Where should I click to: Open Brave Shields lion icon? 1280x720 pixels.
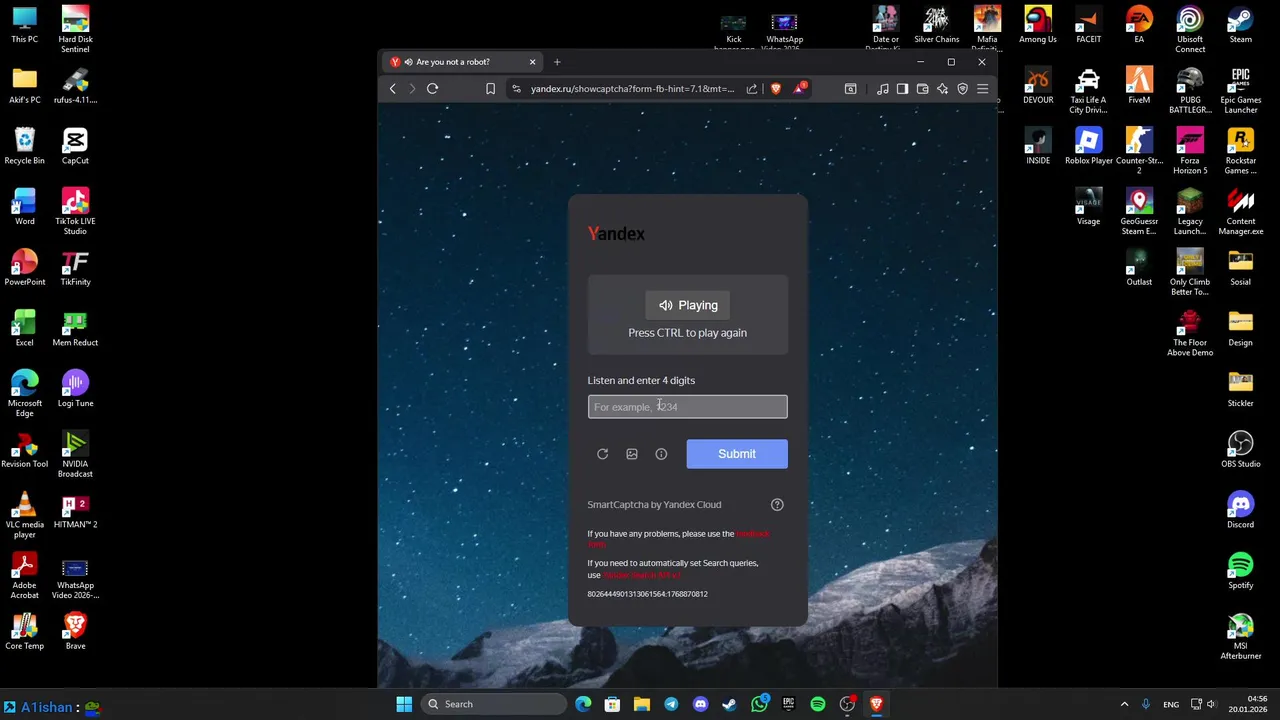(775, 89)
